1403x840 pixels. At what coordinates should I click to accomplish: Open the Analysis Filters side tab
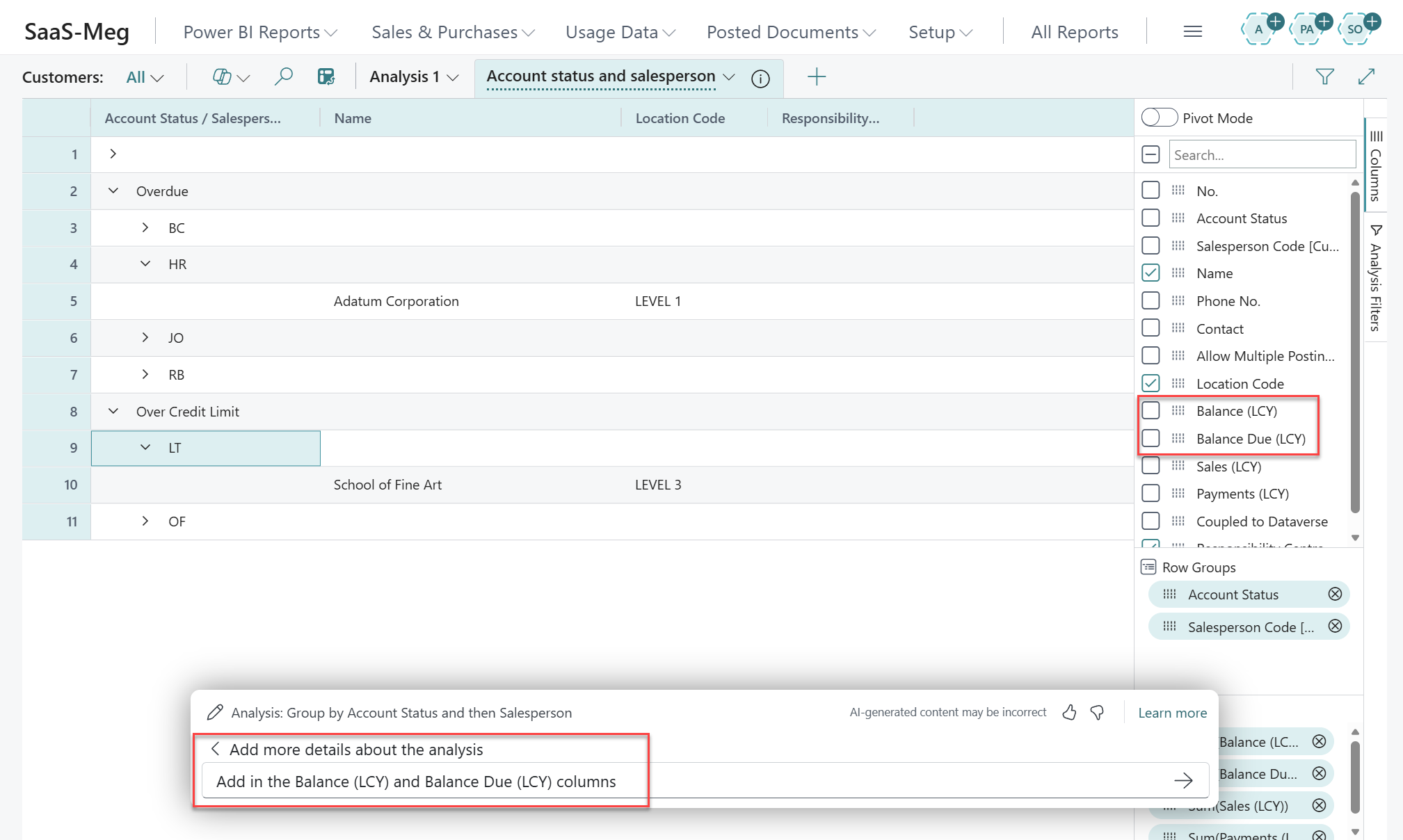1375,277
